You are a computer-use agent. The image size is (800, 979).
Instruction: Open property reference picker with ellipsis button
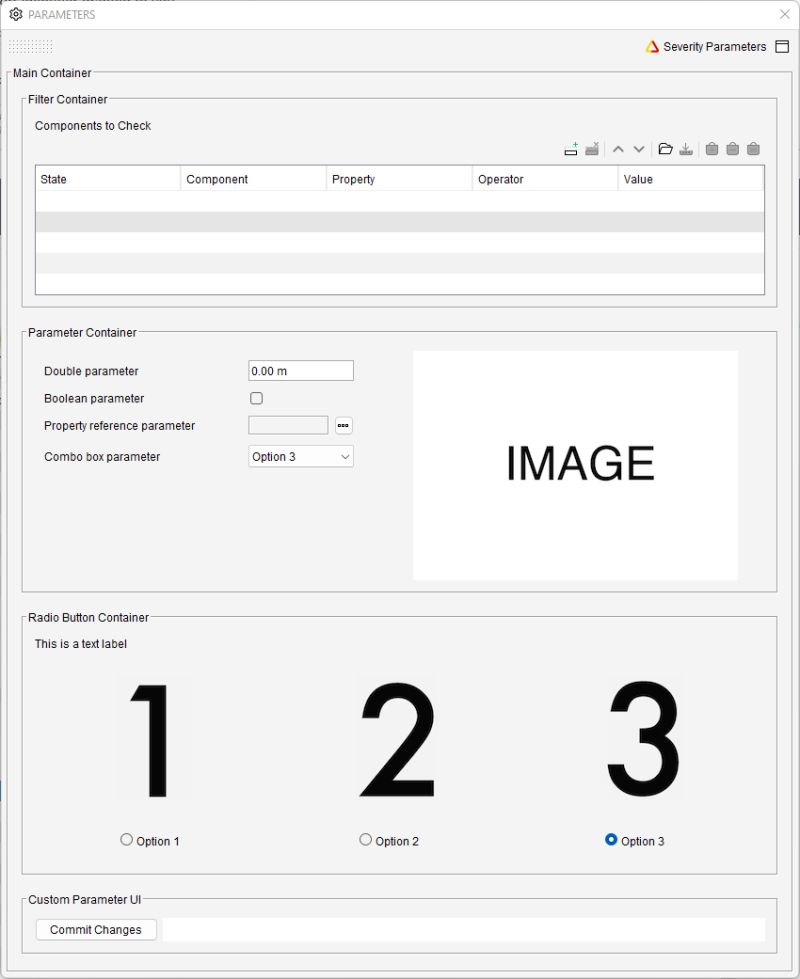pyautogui.click(x=343, y=425)
